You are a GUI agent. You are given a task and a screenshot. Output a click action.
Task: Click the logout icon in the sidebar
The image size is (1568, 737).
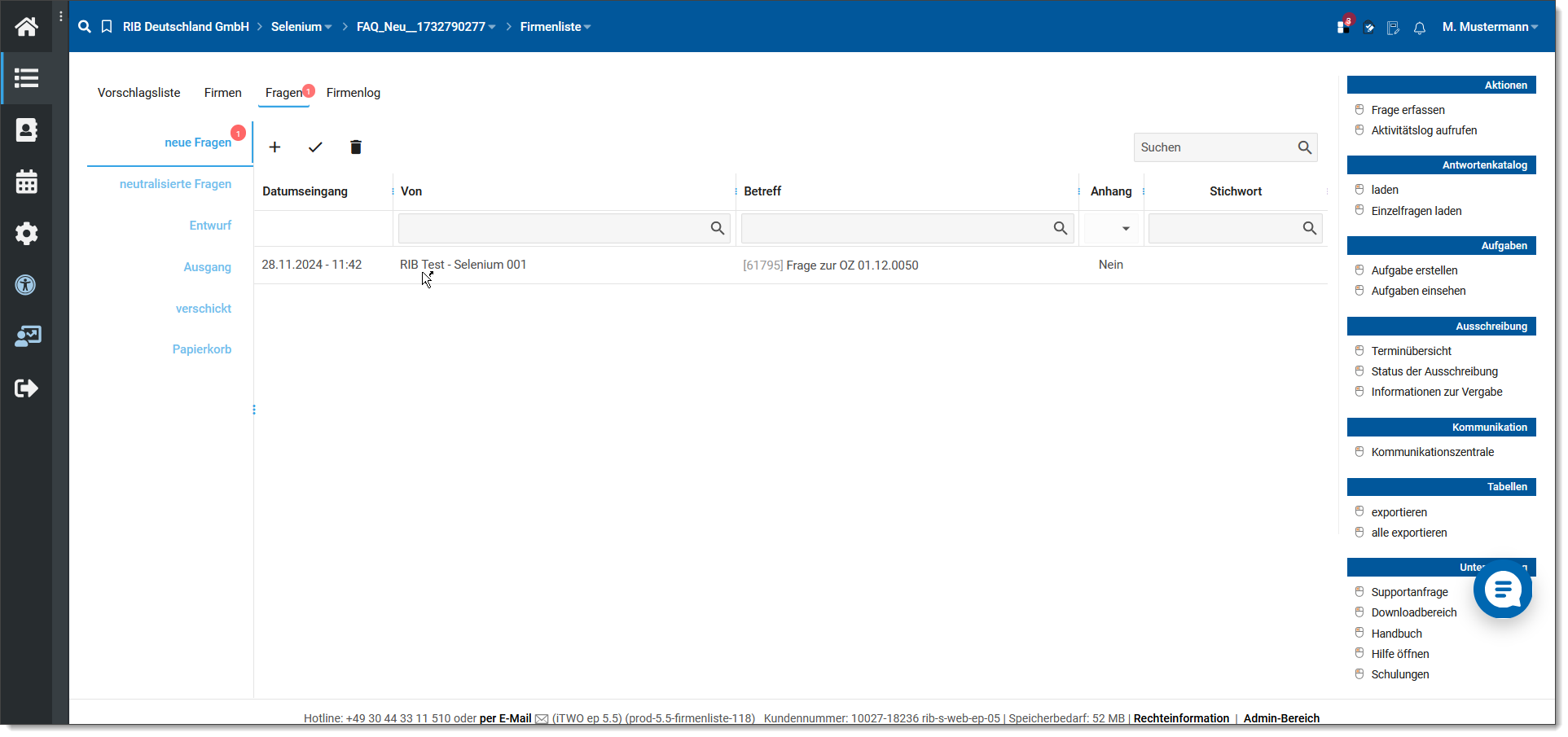26,388
